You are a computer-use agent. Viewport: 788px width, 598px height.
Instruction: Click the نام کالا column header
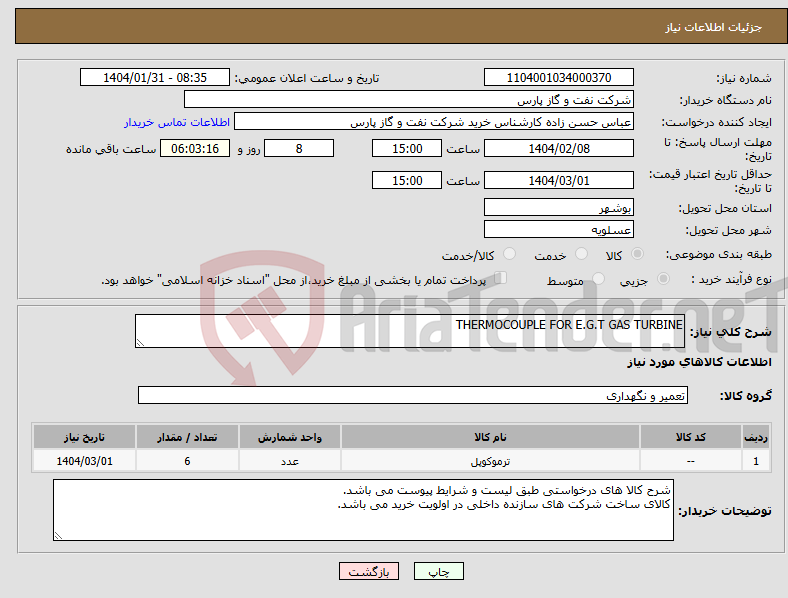(x=490, y=437)
